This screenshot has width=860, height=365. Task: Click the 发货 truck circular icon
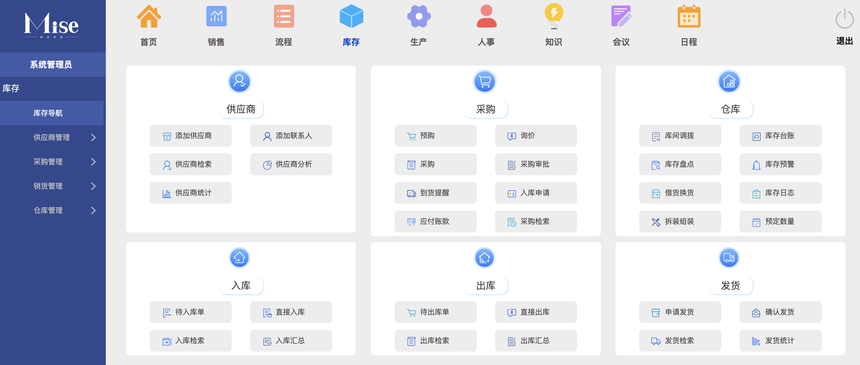729,257
